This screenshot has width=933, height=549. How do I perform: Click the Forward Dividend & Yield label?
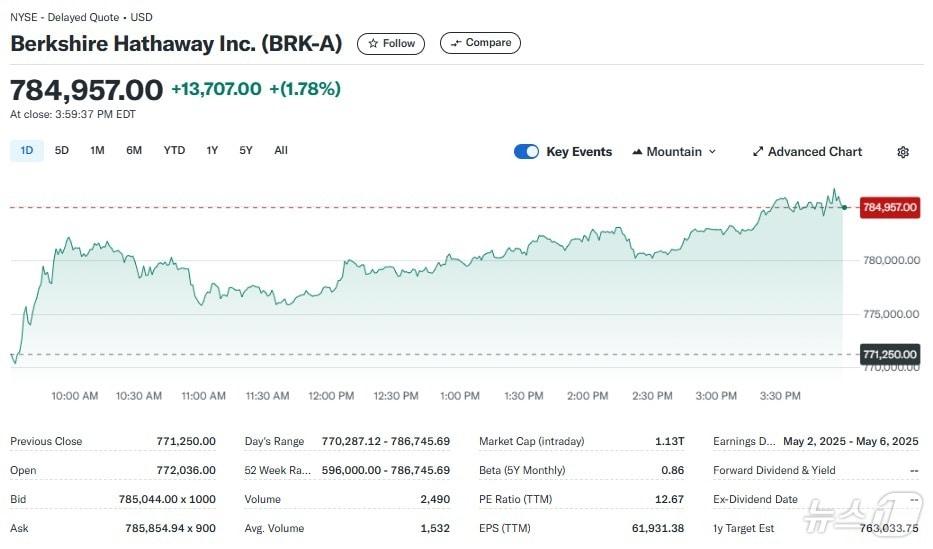[775, 470]
